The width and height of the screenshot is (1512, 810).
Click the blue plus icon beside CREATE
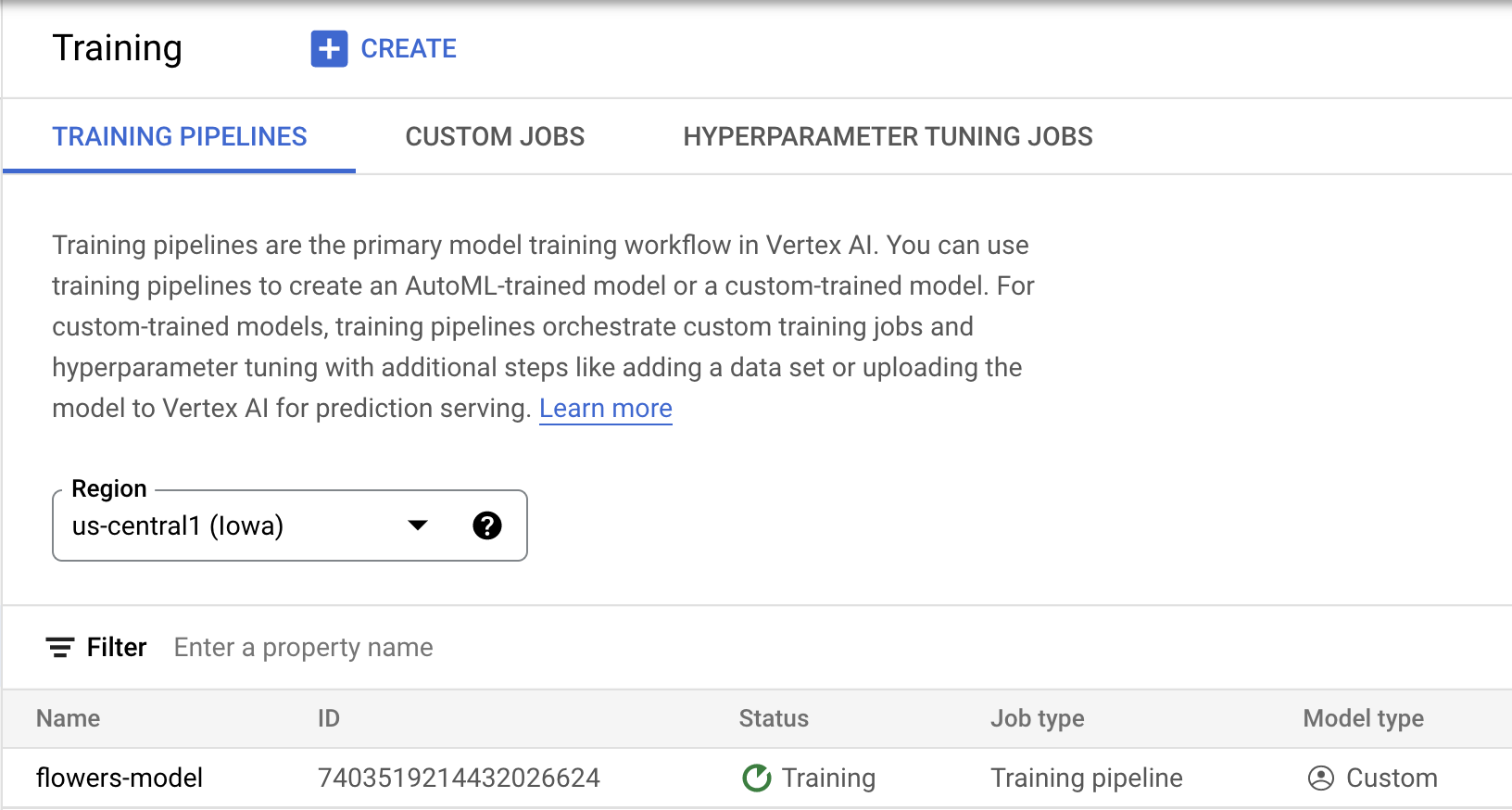(x=329, y=49)
